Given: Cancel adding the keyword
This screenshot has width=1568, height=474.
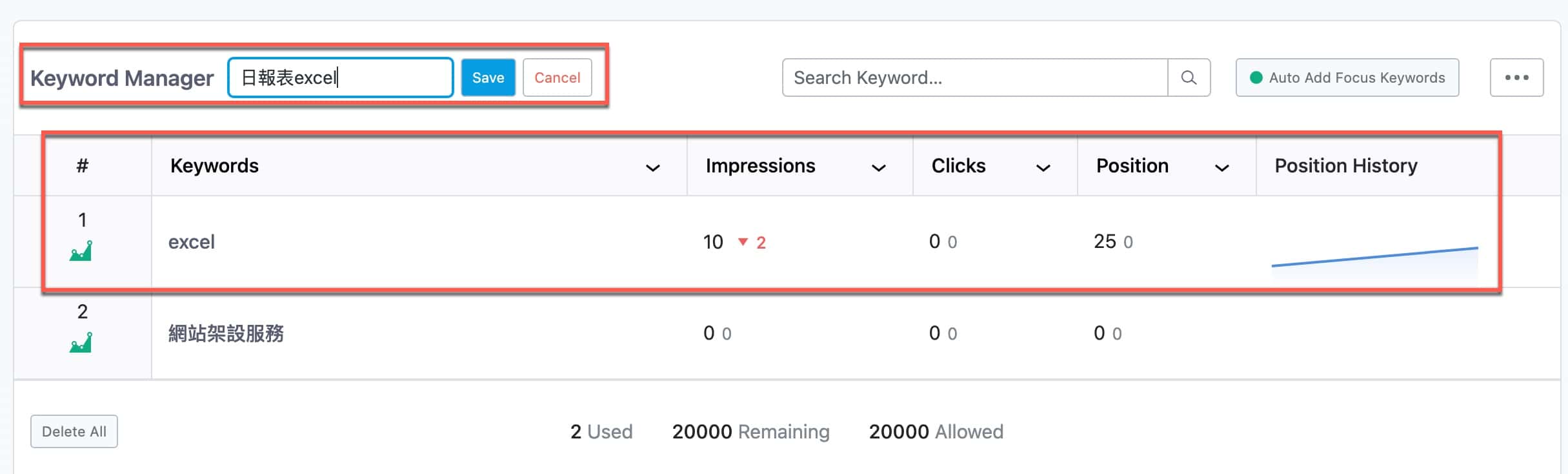Looking at the screenshot, I should pyautogui.click(x=558, y=77).
